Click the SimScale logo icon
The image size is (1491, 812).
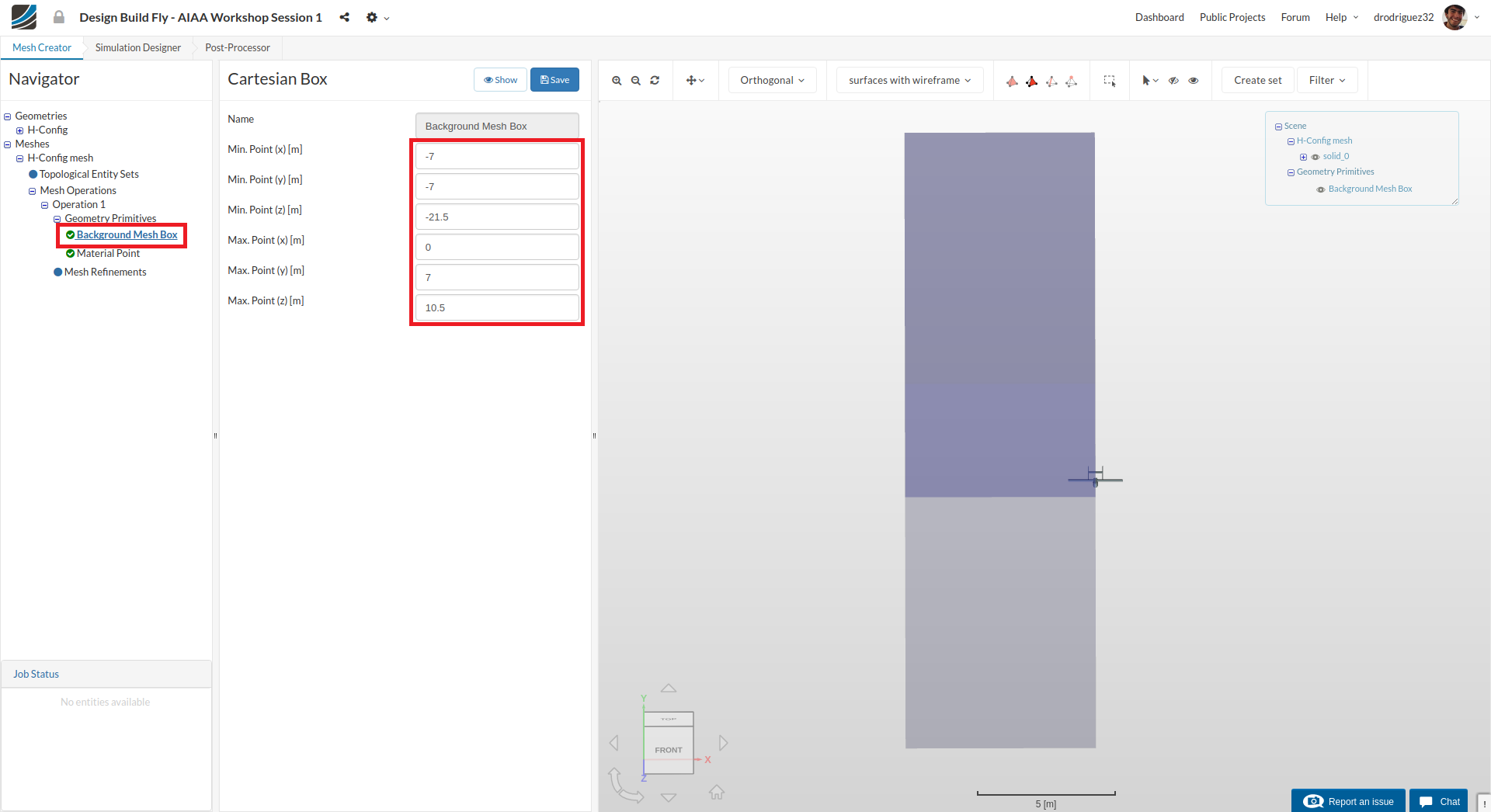coord(24,17)
